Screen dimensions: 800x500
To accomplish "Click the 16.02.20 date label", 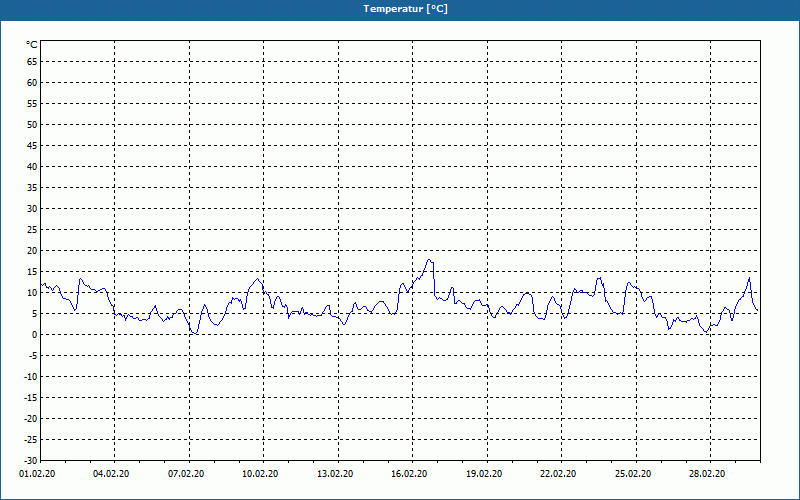I will click(x=410, y=474).
